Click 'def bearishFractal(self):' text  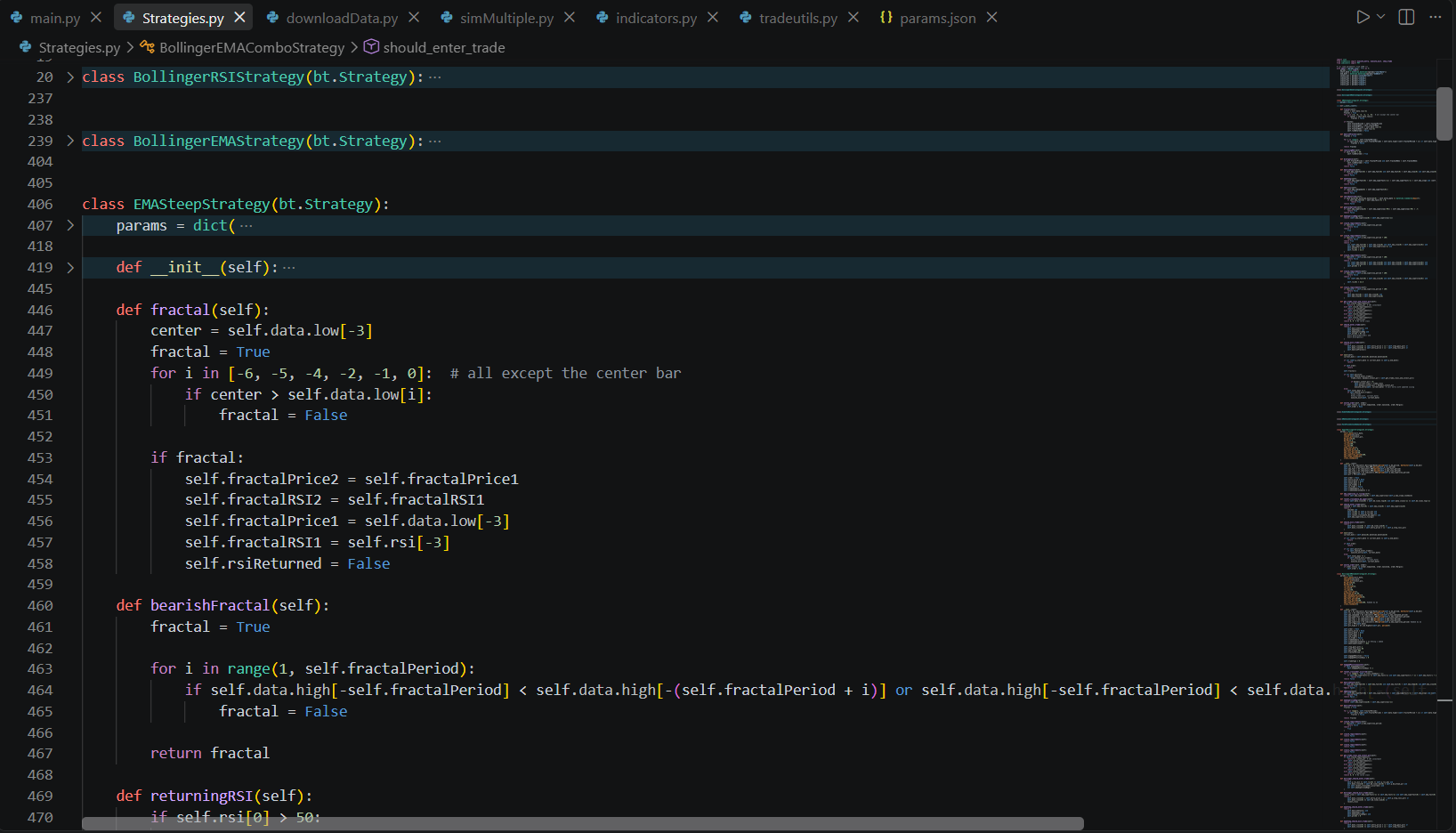[x=222, y=605]
